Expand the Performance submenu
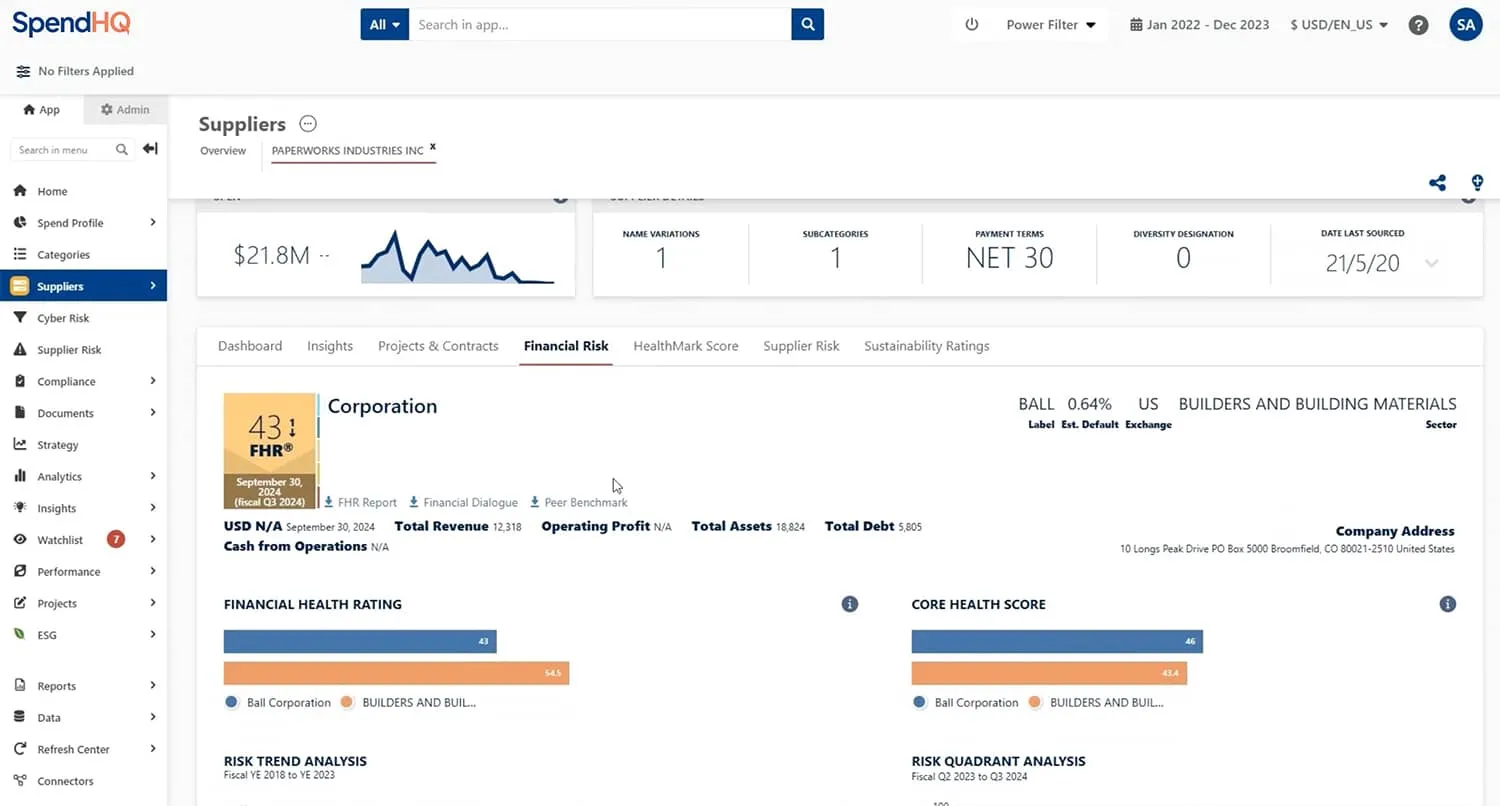This screenshot has height=806, width=1500. [153, 572]
